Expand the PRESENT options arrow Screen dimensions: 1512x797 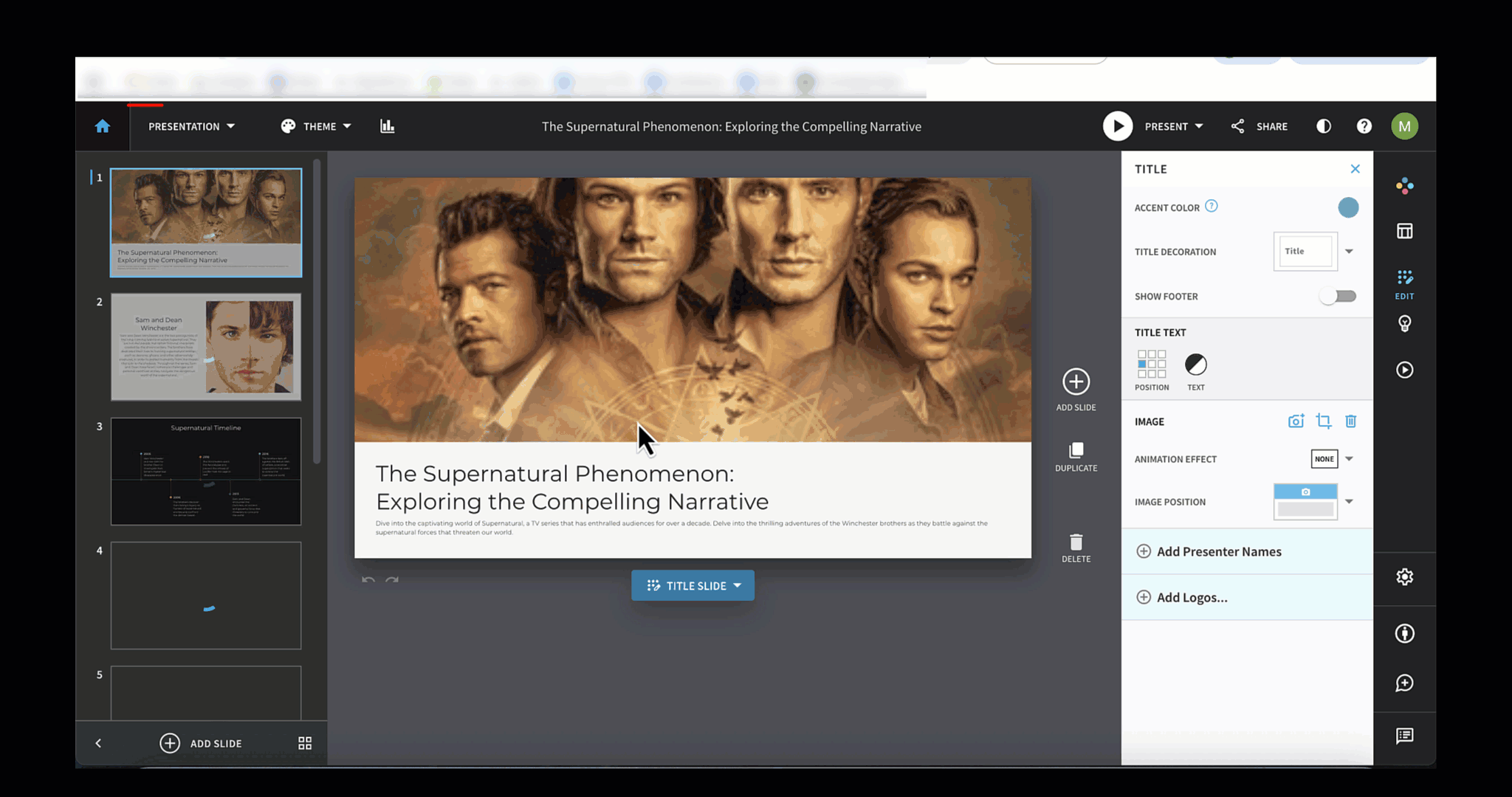click(x=1199, y=126)
